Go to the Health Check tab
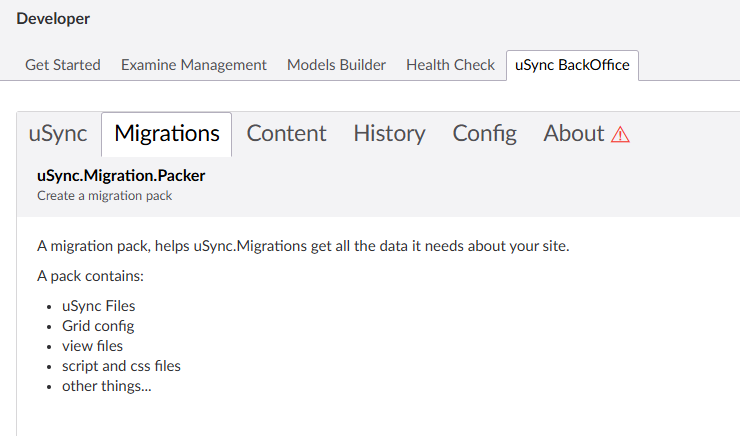 point(450,65)
